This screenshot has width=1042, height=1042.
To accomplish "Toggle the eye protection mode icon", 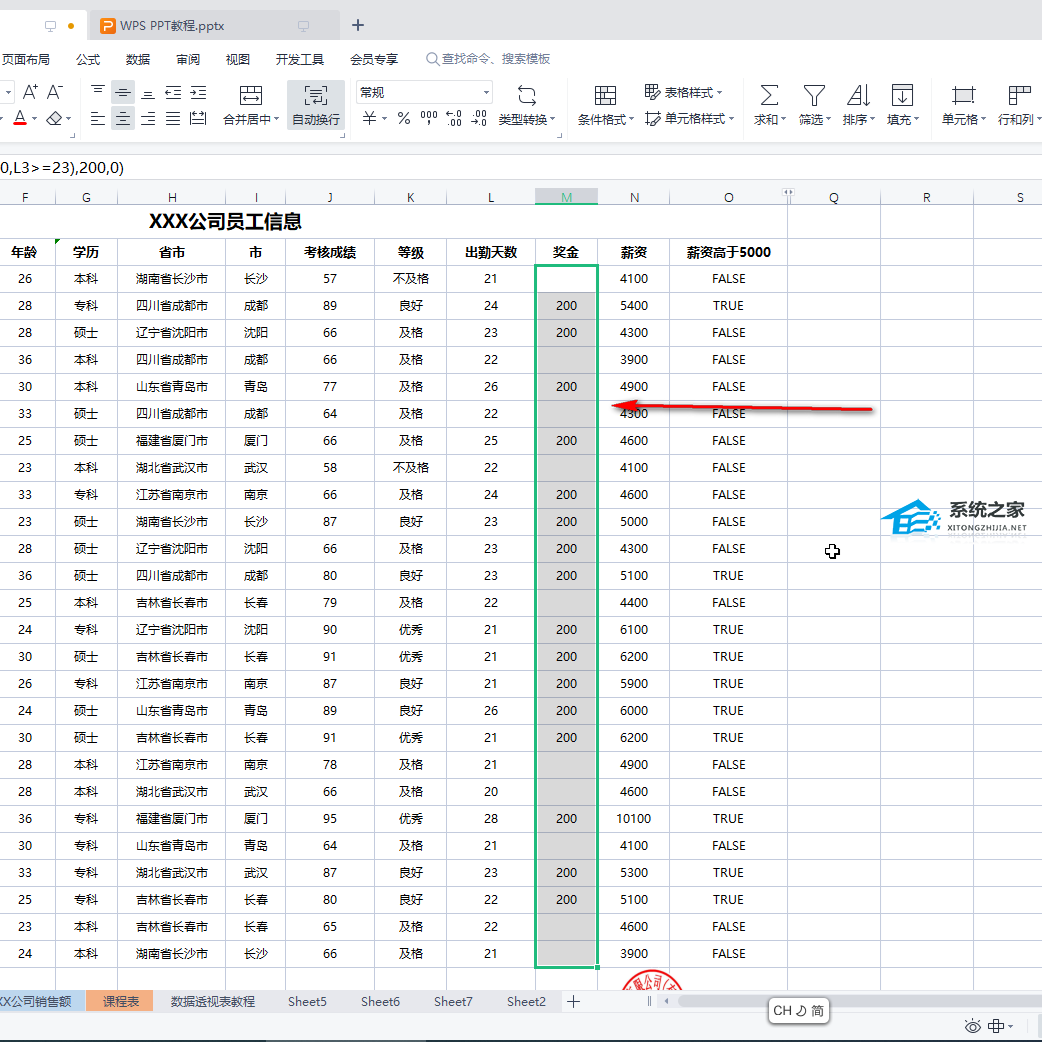I will click(972, 1026).
